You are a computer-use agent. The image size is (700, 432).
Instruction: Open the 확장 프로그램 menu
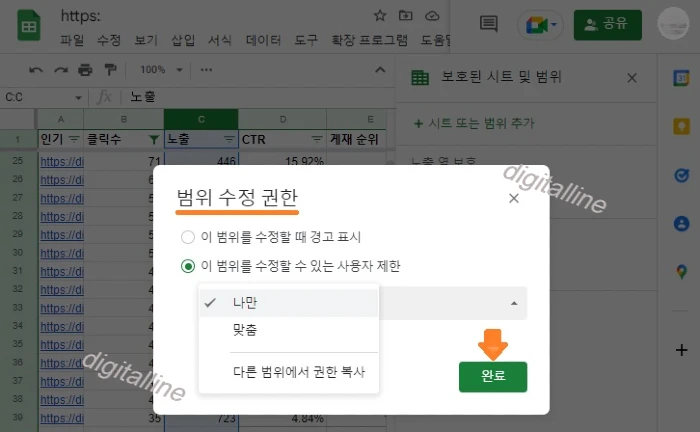pos(369,40)
